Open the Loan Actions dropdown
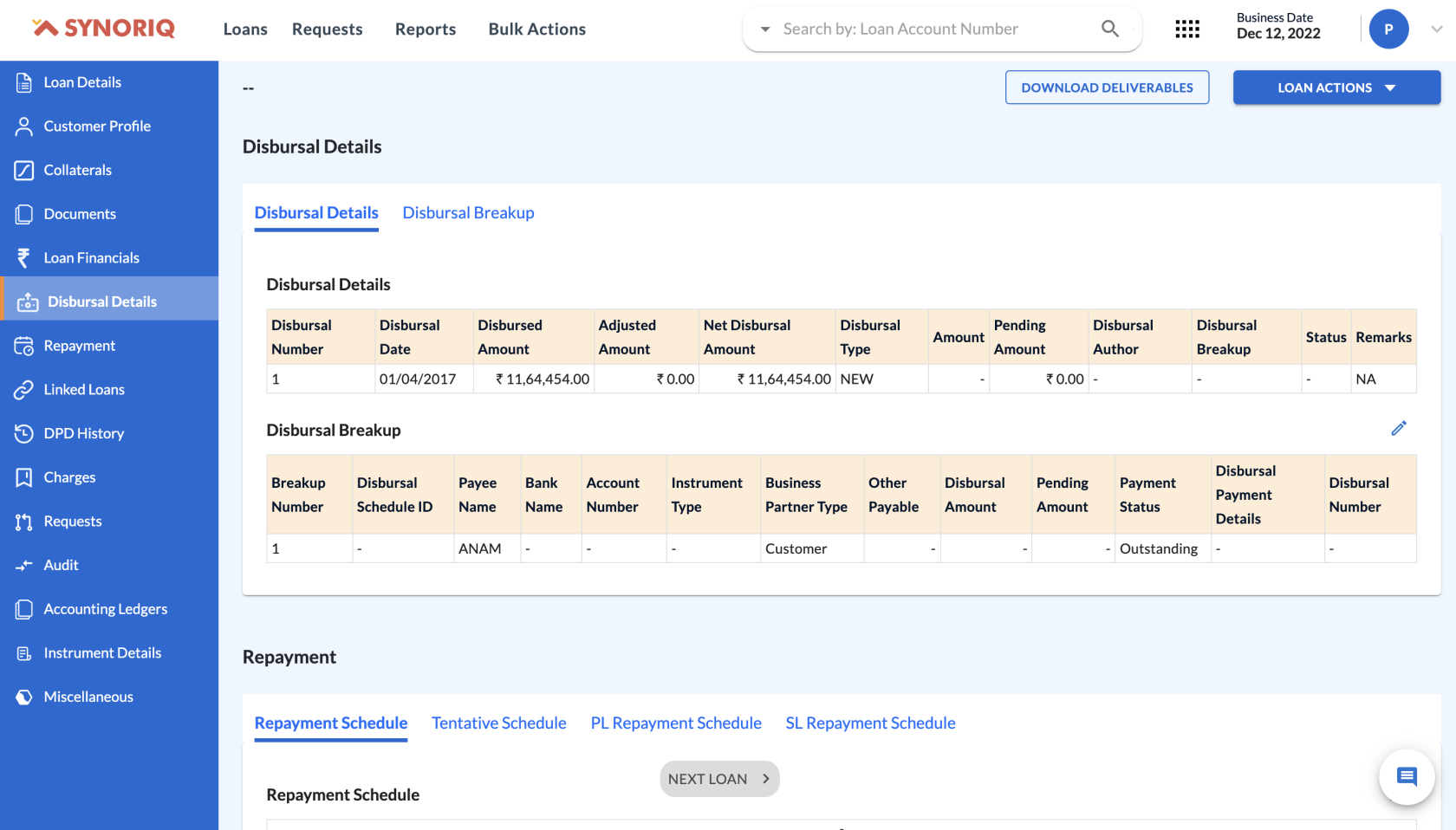The height and width of the screenshot is (830, 1456). point(1336,88)
